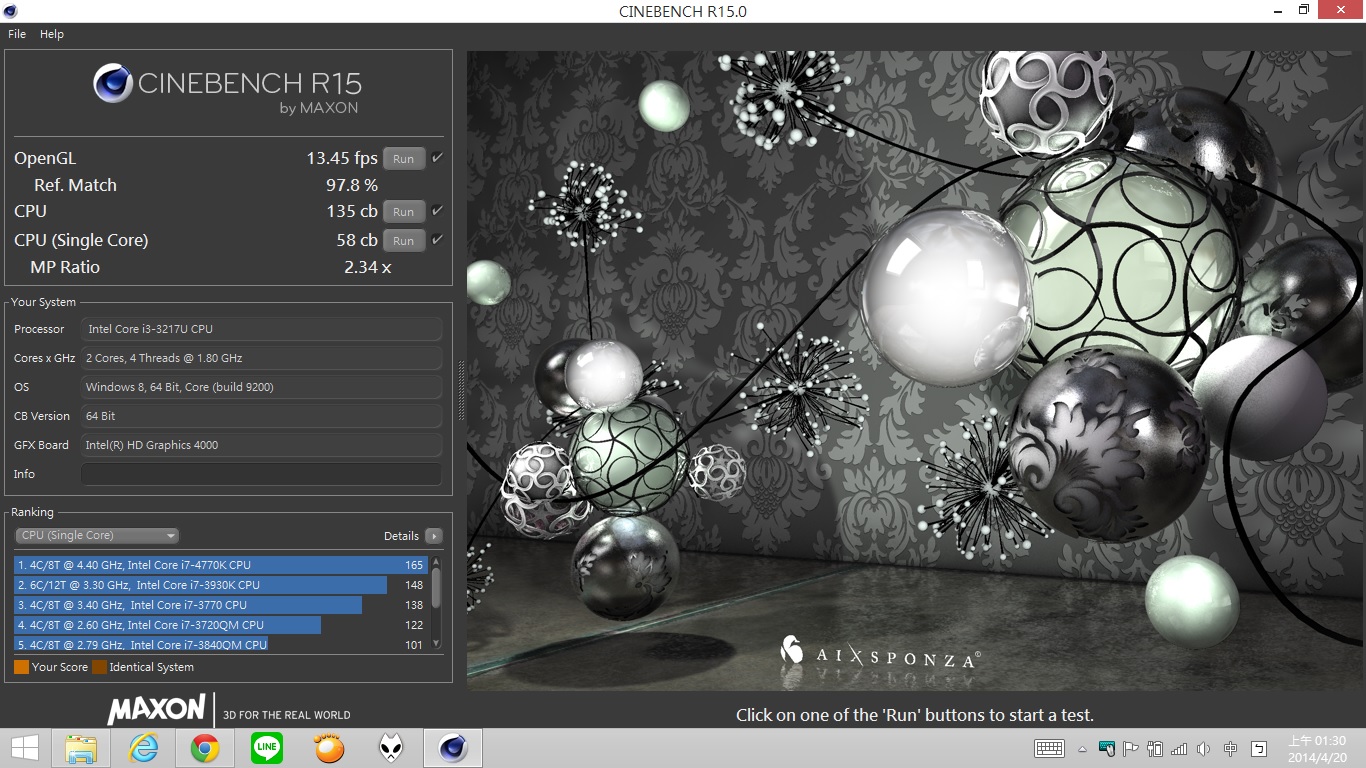
Task: Click the ranking scrollbar up arrow
Action: [436, 561]
